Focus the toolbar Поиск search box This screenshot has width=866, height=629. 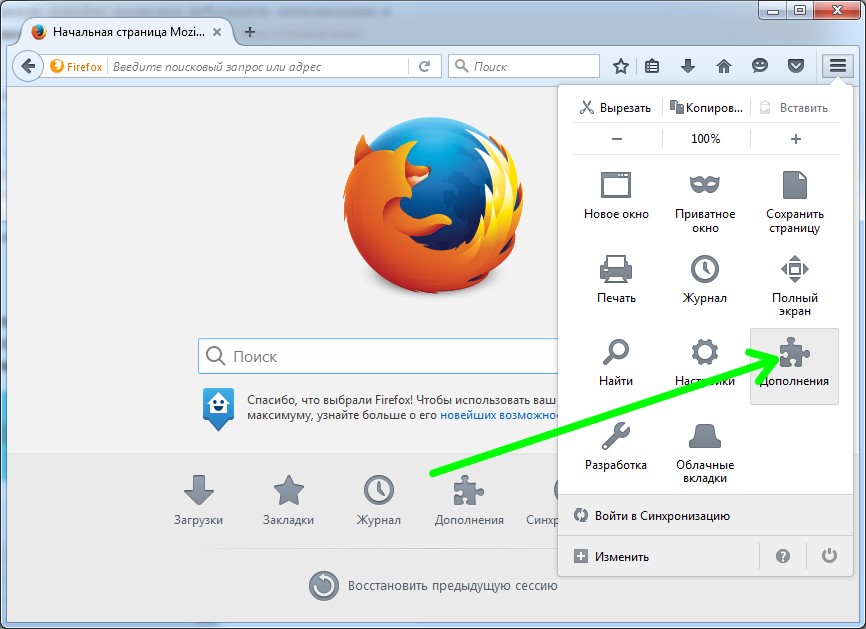click(524, 66)
